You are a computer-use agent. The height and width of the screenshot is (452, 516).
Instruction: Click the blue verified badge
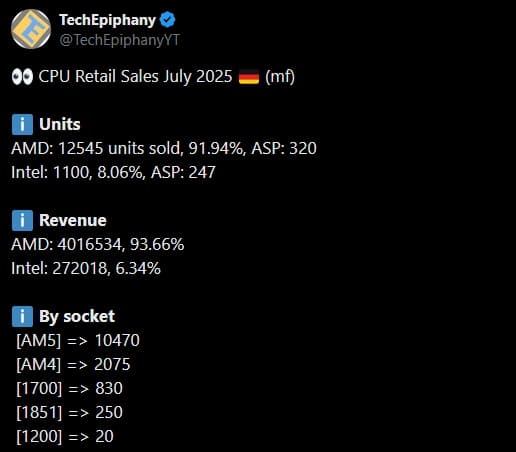[167, 20]
